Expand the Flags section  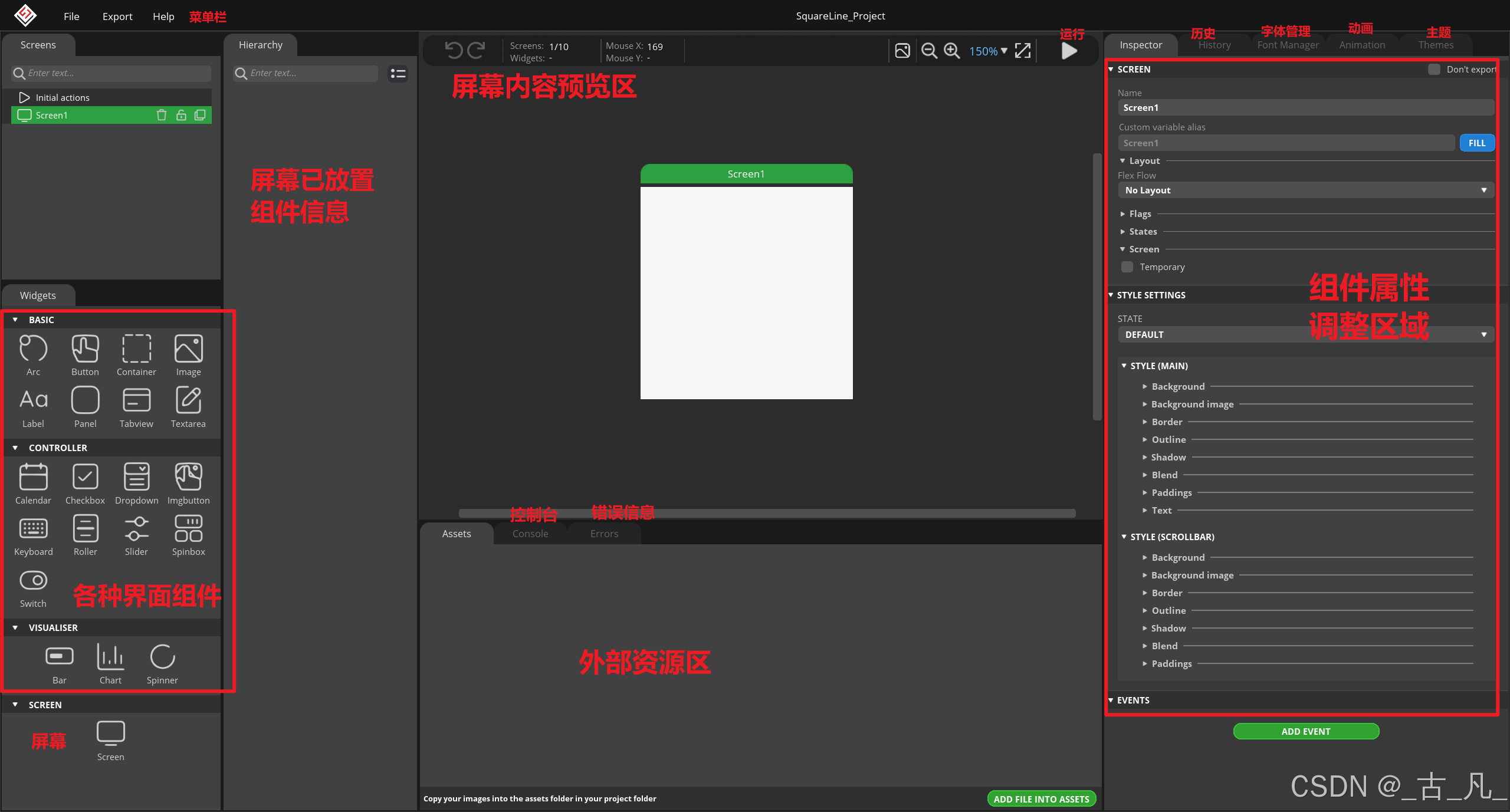coord(1139,213)
